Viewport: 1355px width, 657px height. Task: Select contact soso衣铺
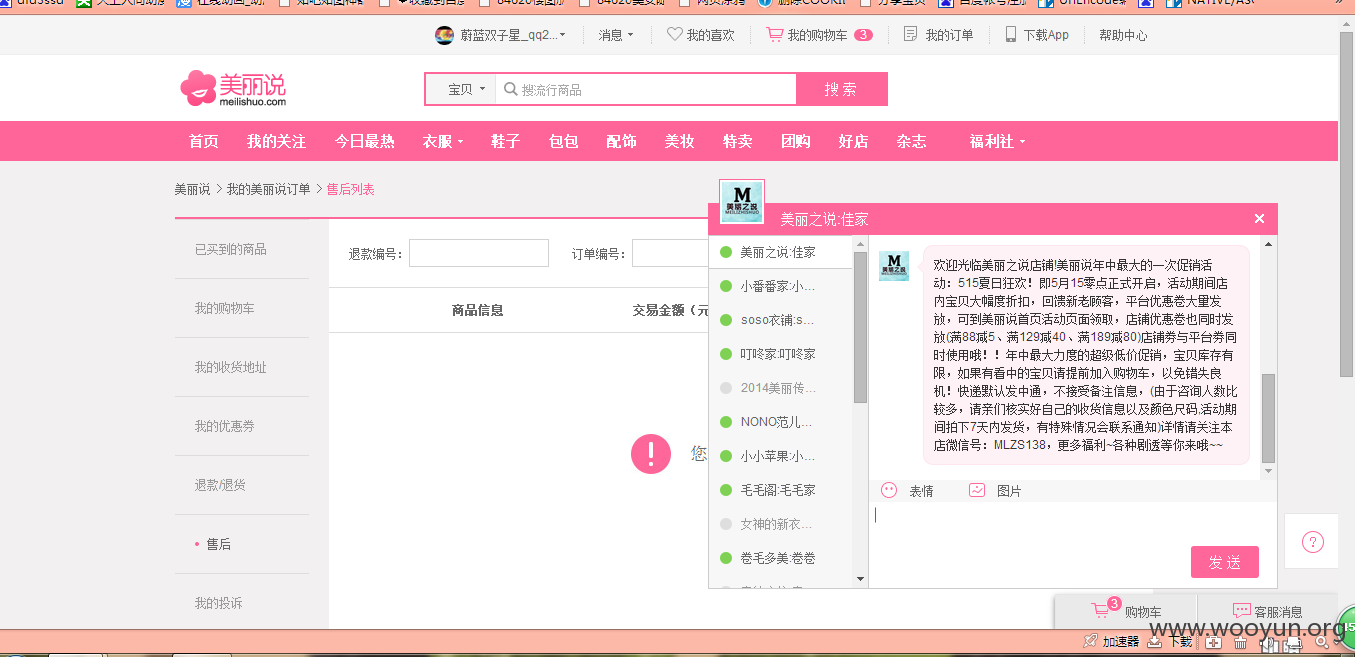(781, 320)
